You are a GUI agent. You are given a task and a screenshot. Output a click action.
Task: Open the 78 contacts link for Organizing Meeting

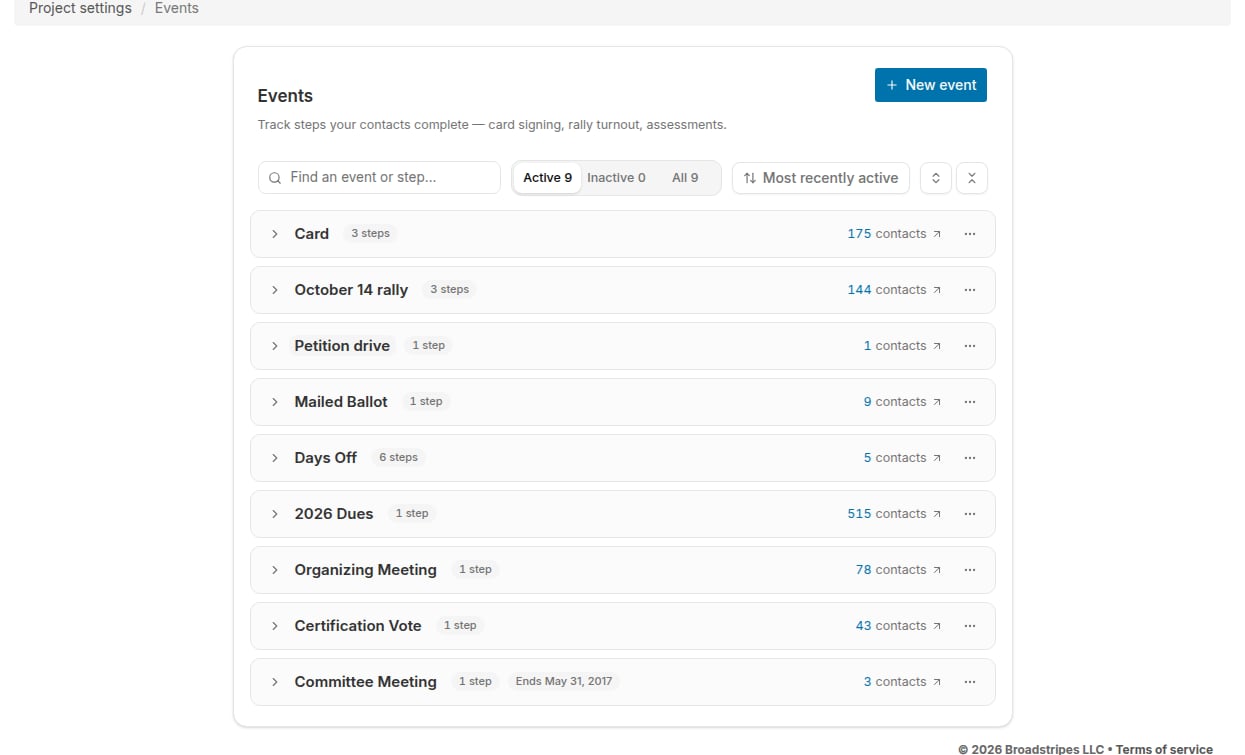point(898,570)
